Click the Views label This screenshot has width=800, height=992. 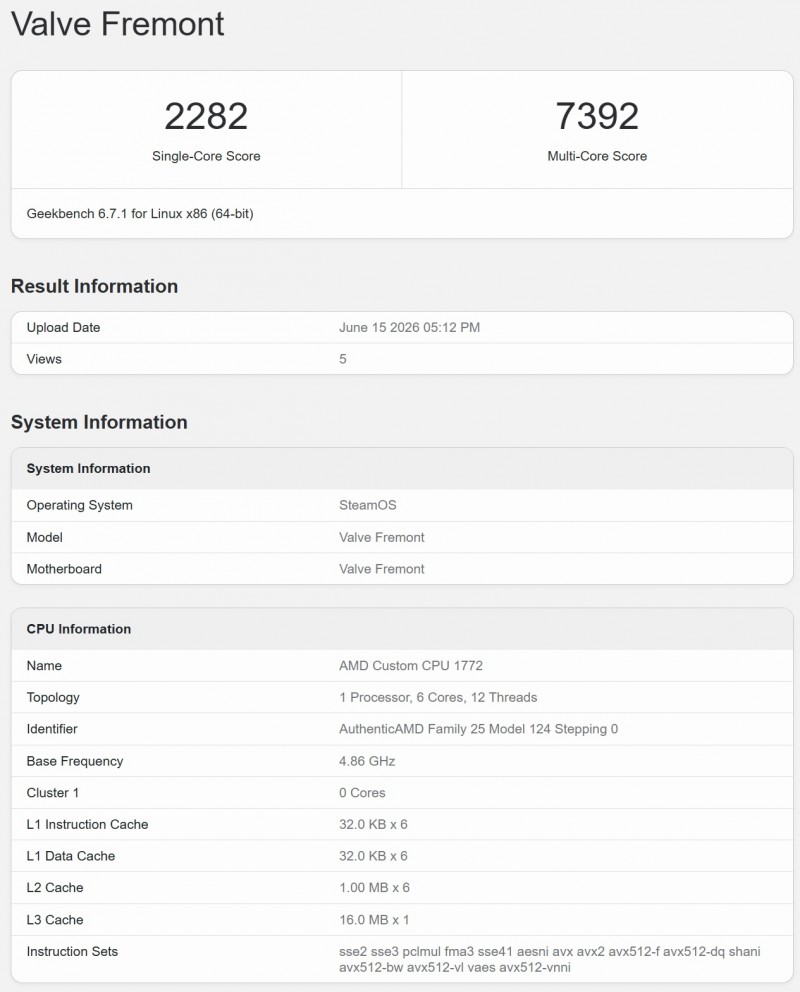pos(44,359)
